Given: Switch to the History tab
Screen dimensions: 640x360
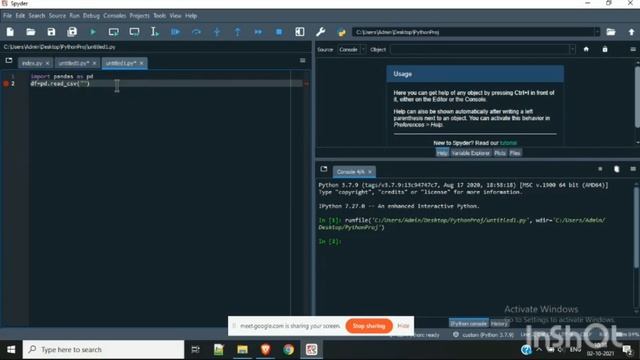Looking at the screenshot, I should click(499, 323).
